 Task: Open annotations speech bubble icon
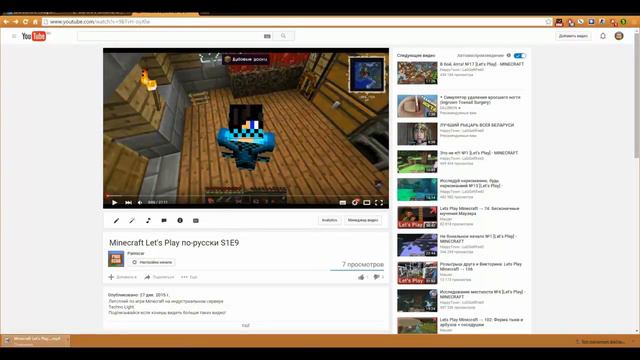164,220
